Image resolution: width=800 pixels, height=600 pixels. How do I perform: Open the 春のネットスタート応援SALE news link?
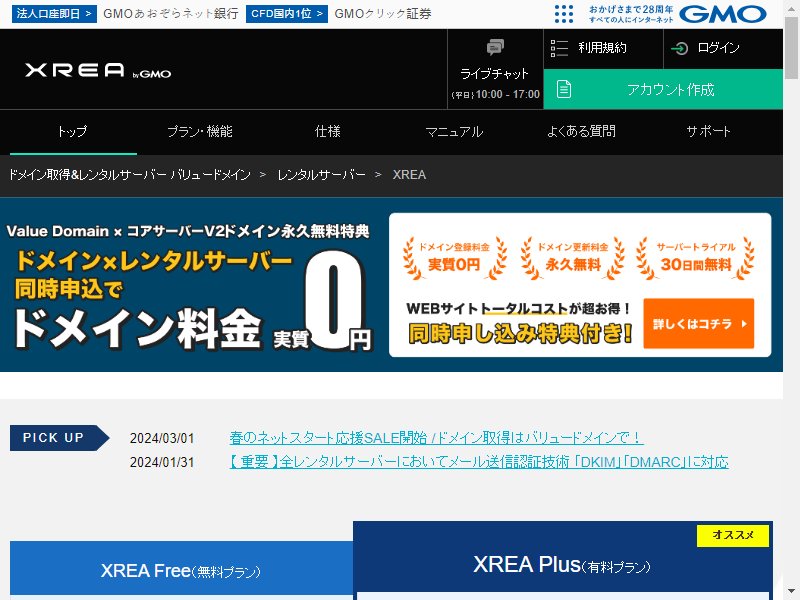click(436, 438)
